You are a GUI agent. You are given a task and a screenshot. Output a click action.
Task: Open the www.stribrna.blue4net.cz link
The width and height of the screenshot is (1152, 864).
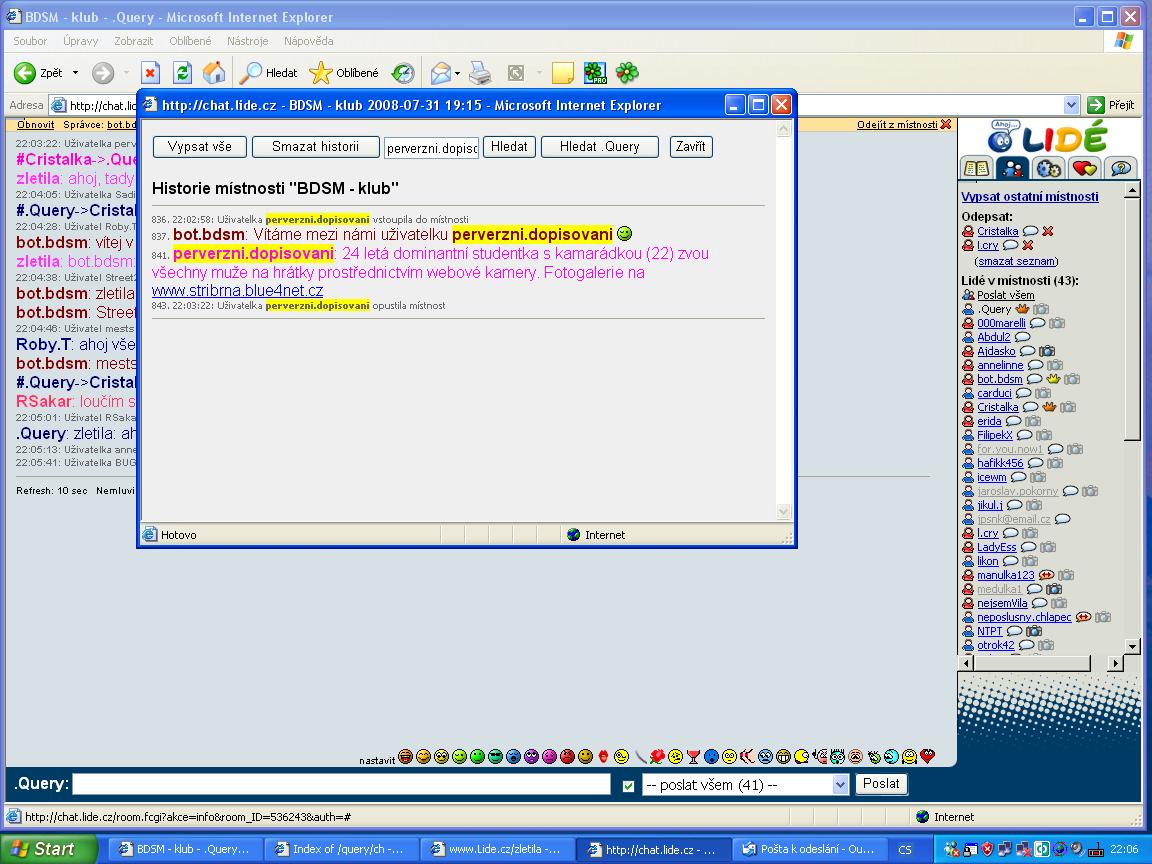pyautogui.click(x=237, y=291)
